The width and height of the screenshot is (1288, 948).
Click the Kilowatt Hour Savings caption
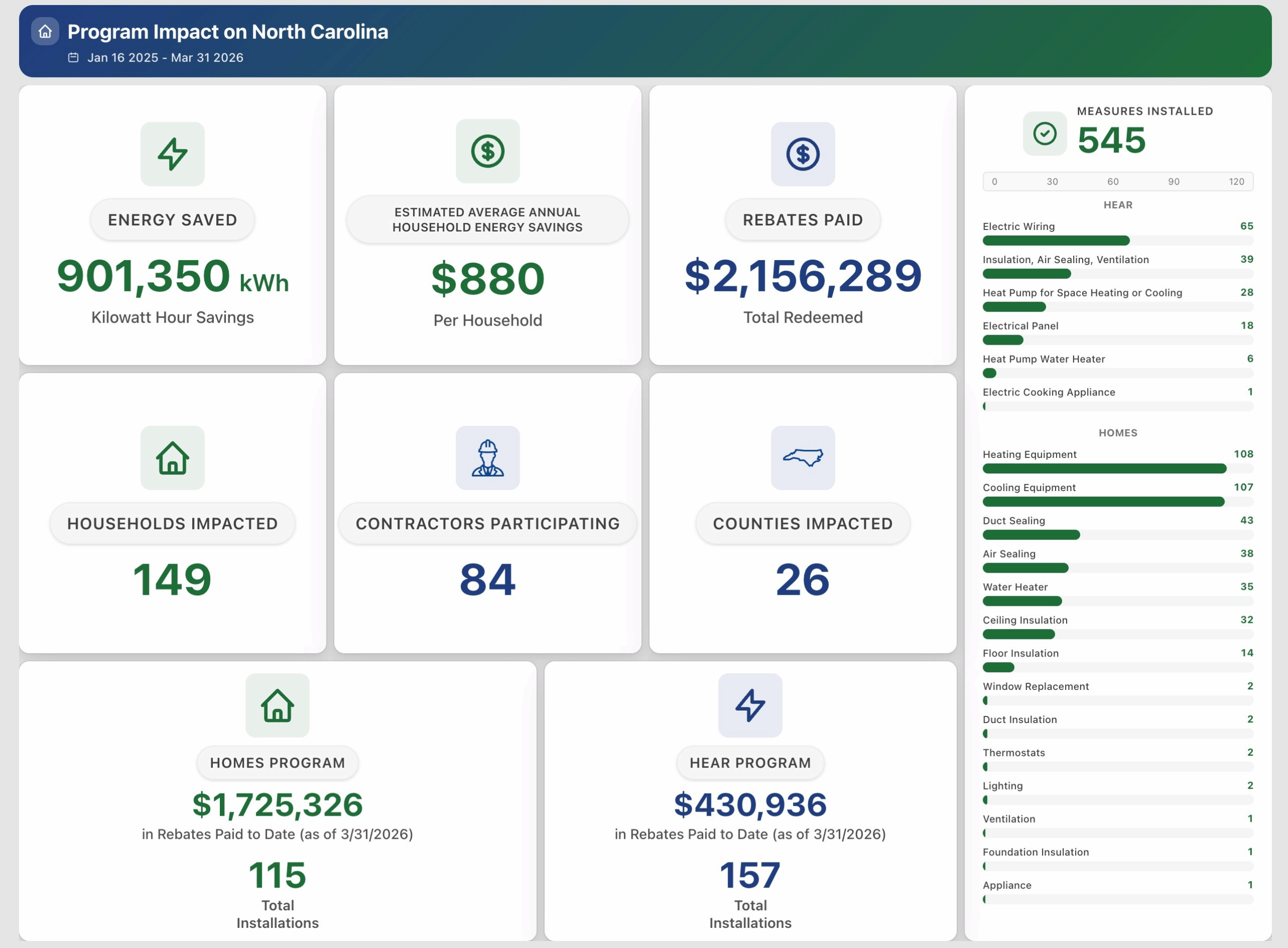tap(173, 318)
